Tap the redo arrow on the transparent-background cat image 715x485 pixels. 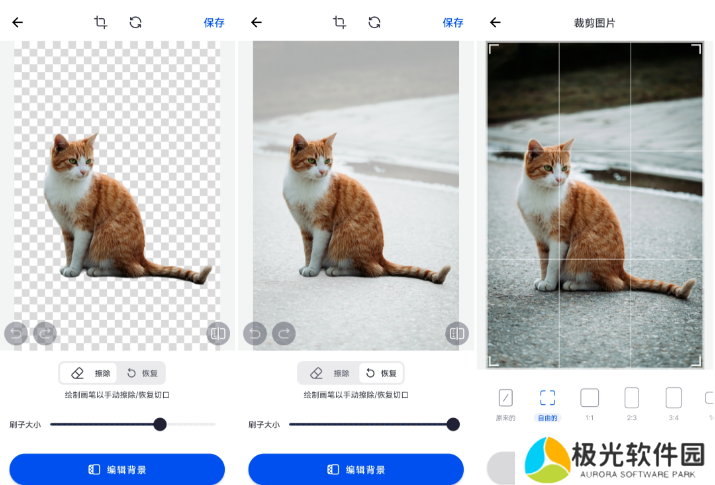point(45,333)
